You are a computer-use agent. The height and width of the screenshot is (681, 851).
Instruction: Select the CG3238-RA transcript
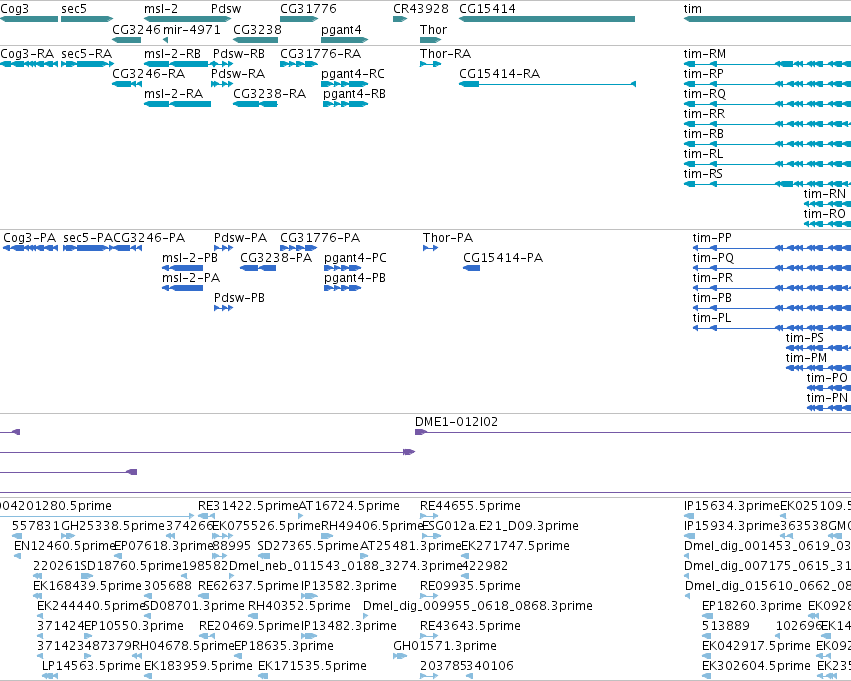(x=255, y=104)
